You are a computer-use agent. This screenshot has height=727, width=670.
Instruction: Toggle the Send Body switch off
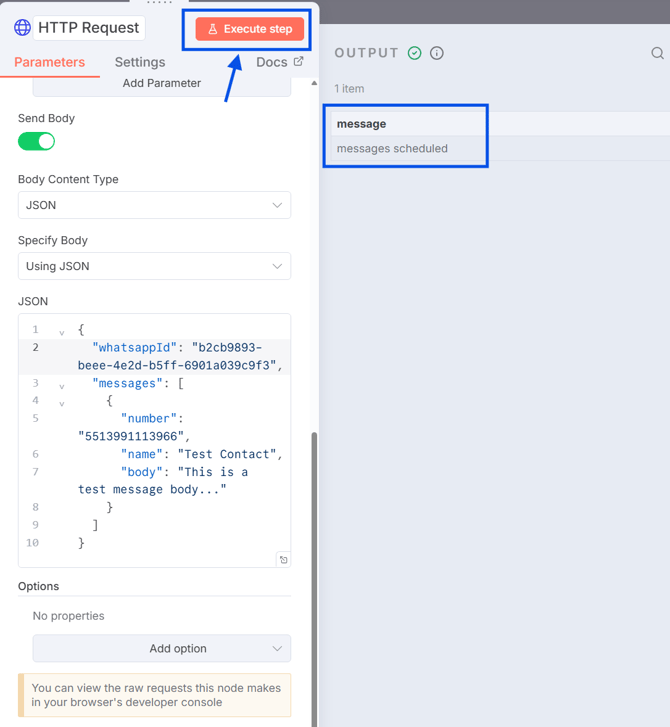pyautogui.click(x=37, y=141)
